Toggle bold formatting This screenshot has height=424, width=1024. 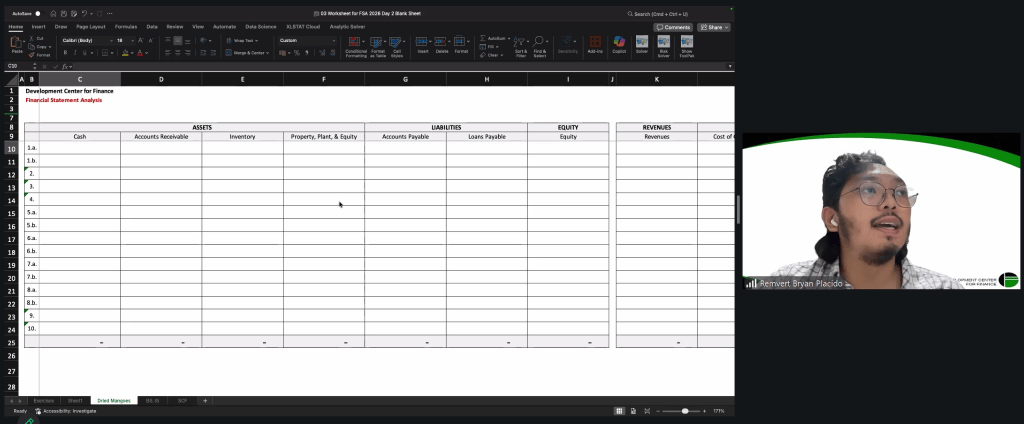(64, 53)
